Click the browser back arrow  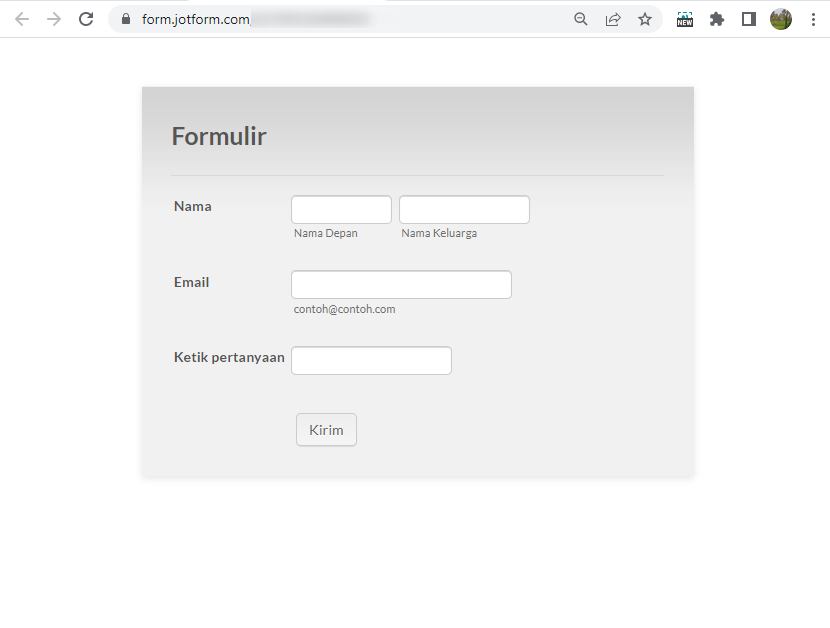click(x=22, y=20)
